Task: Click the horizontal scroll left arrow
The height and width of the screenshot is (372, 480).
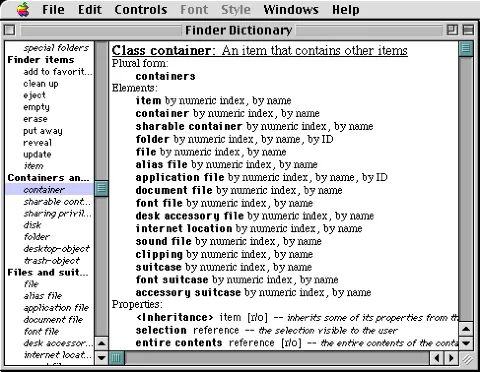Action: [x=437, y=358]
